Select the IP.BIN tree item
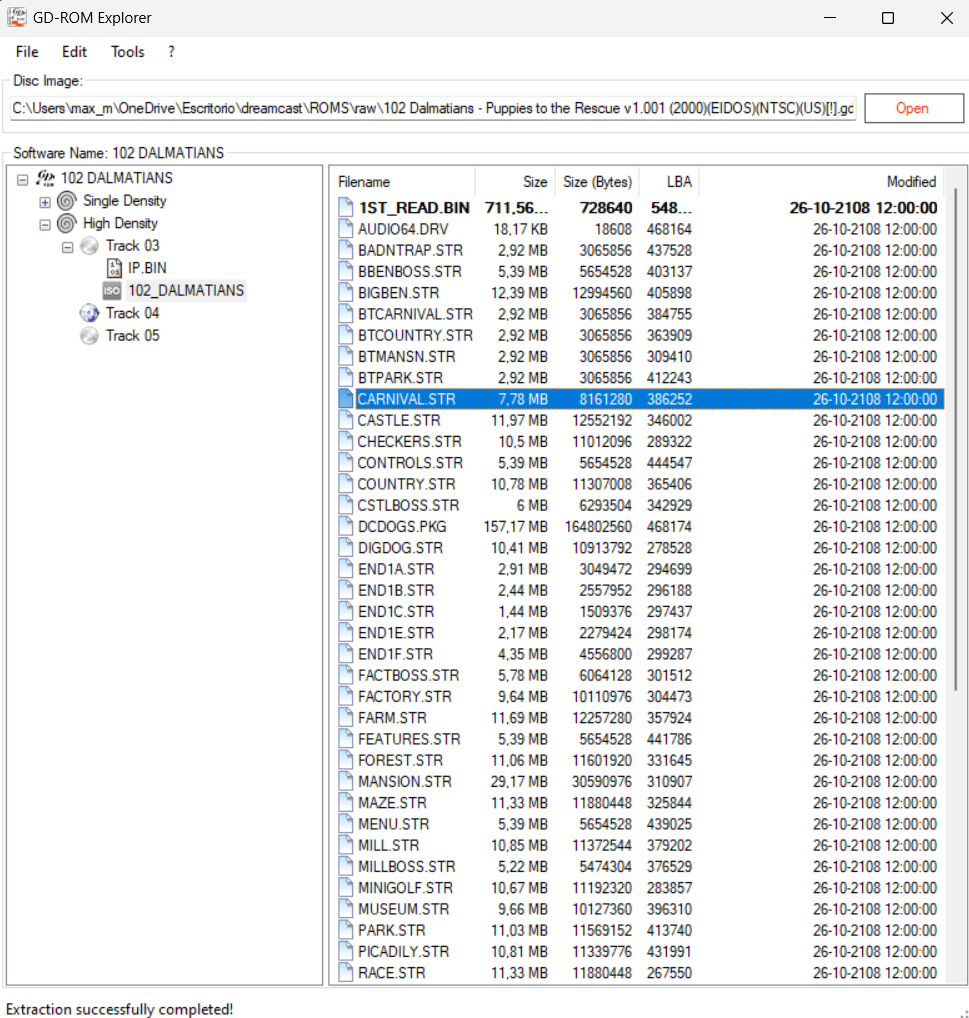Screen dimensions: 969x1018 pyautogui.click(x=147, y=268)
